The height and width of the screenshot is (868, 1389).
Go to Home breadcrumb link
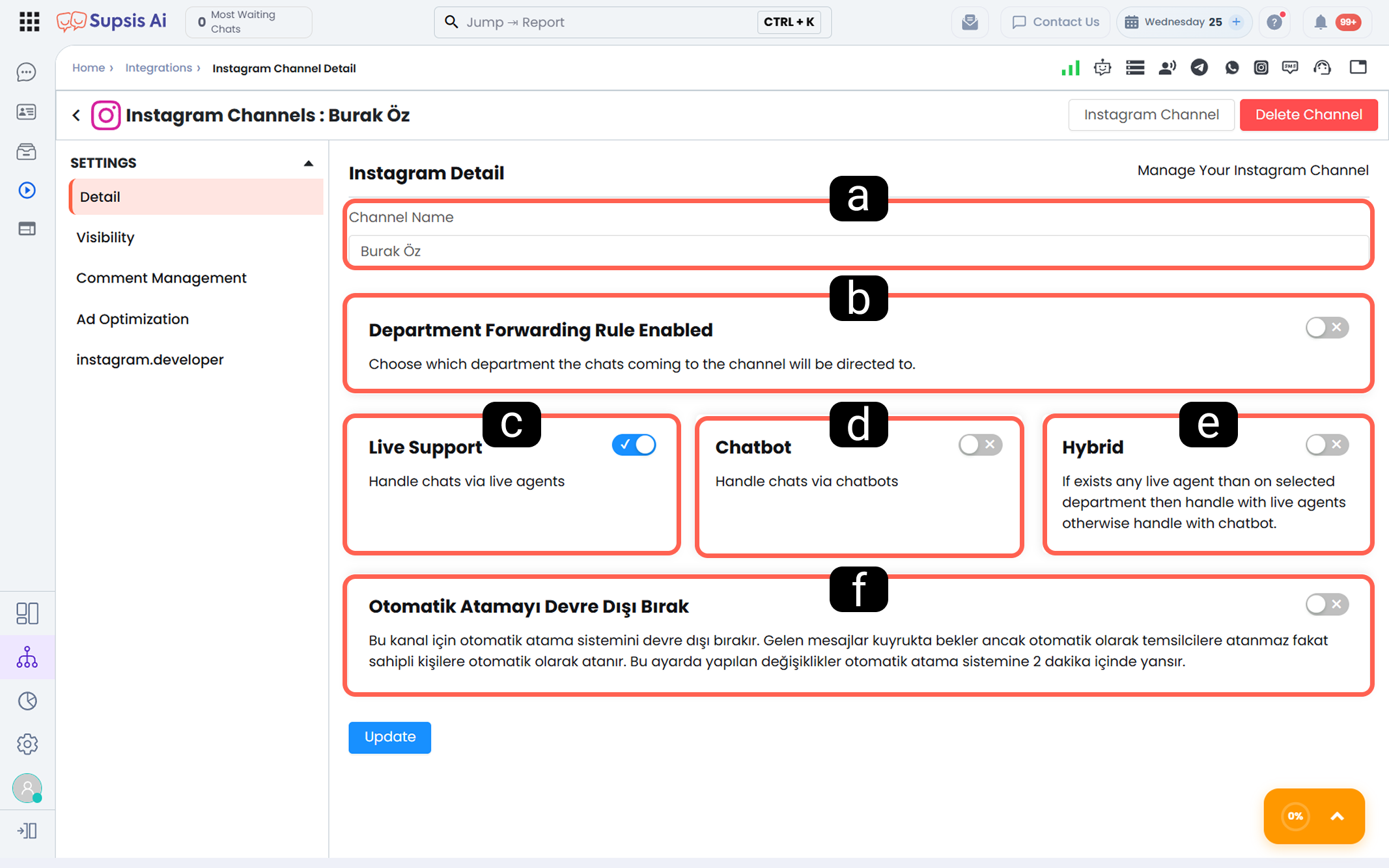[x=89, y=68]
